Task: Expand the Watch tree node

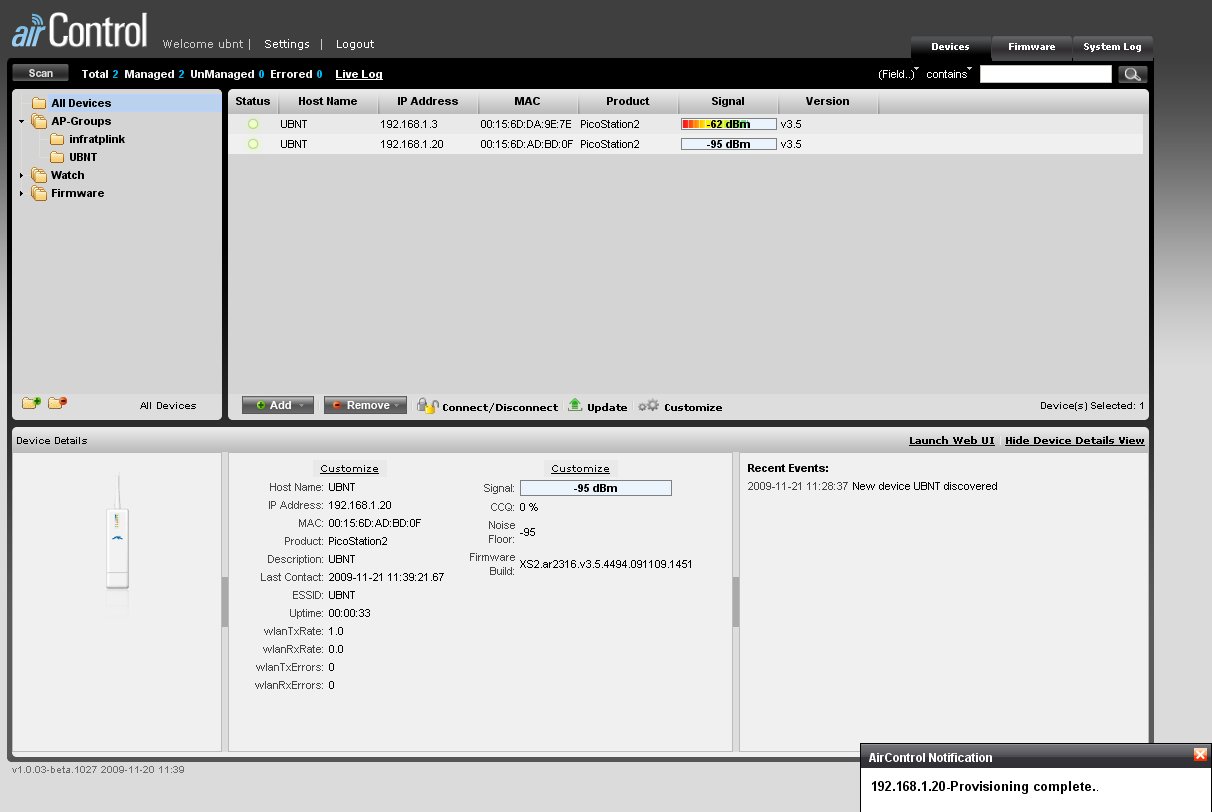Action: tap(22, 176)
